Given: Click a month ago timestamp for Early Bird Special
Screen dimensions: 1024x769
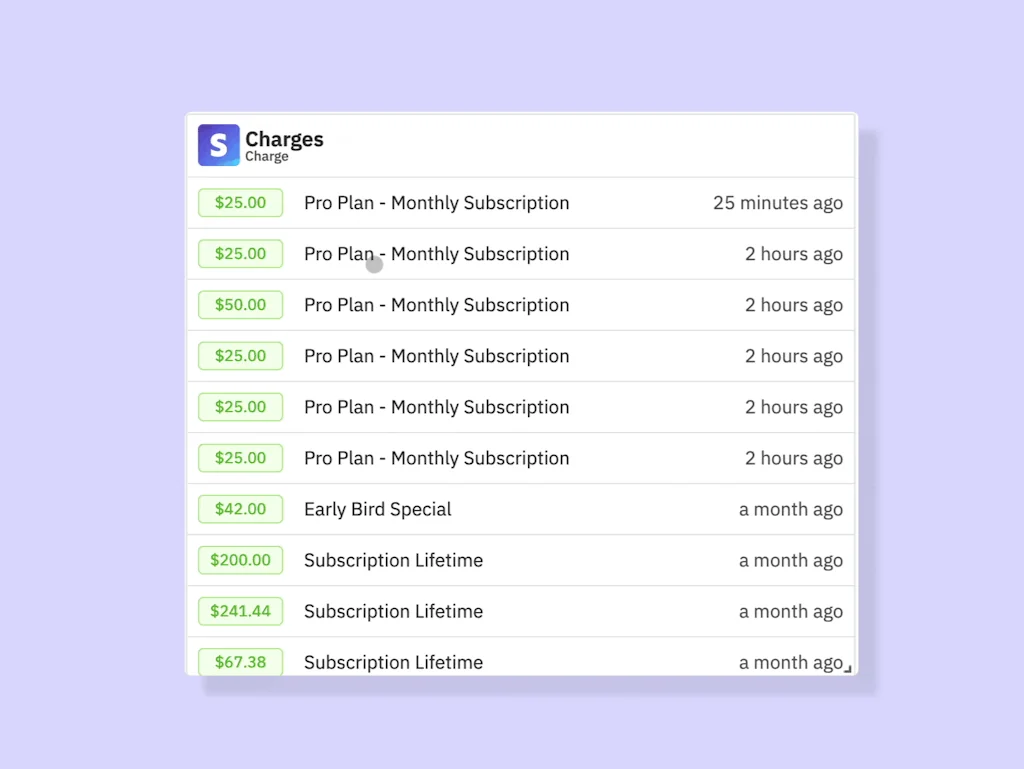Looking at the screenshot, I should pyautogui.click(x=790, y=509).
